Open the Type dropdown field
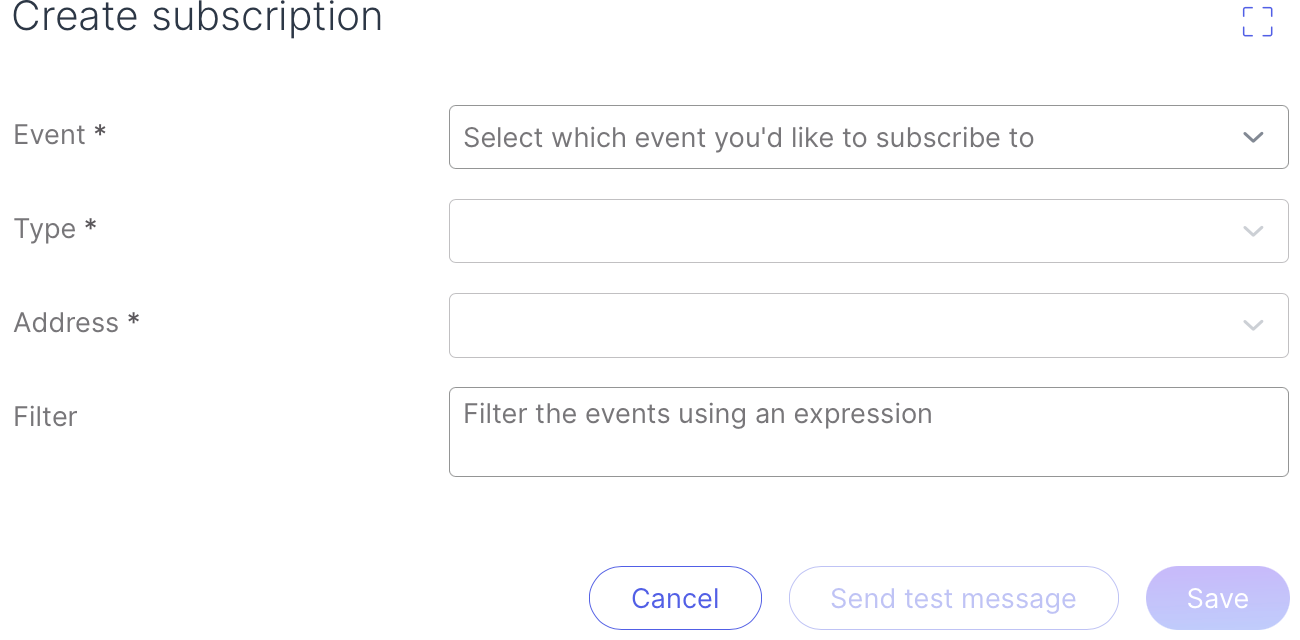The width and height of the screenshot is (1300, 640). pos(868,231)
